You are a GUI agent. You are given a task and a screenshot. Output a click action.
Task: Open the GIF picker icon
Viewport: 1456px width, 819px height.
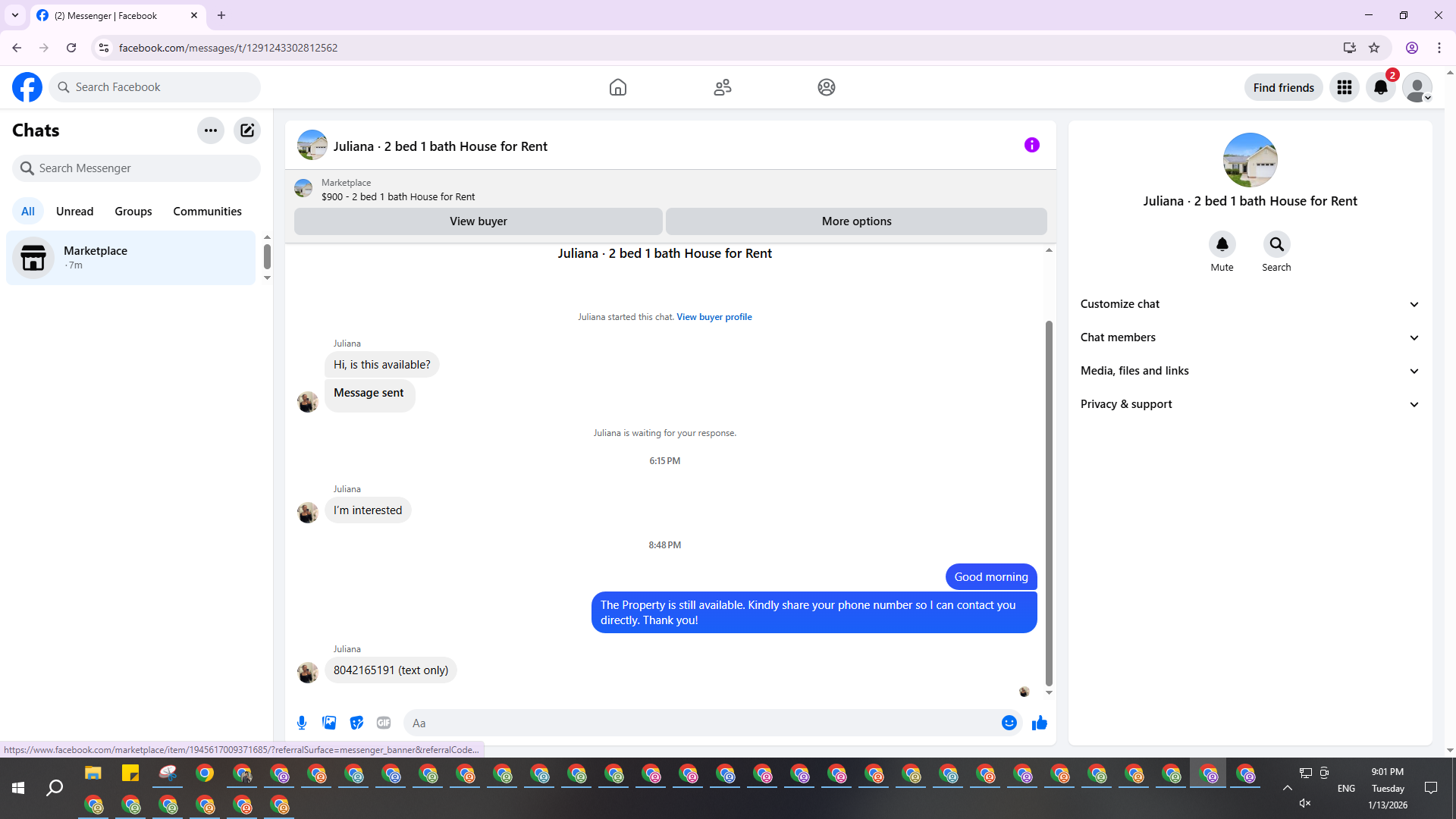point(384,723)
